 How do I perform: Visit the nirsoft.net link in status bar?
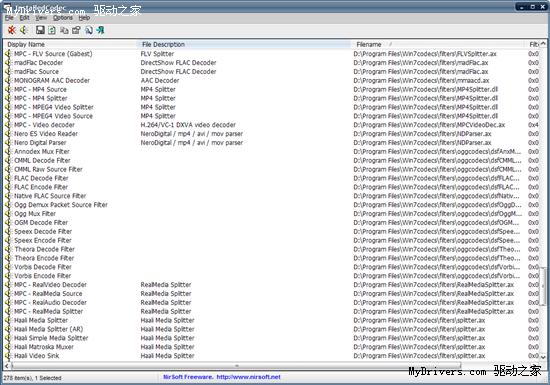tap(248, 377)
